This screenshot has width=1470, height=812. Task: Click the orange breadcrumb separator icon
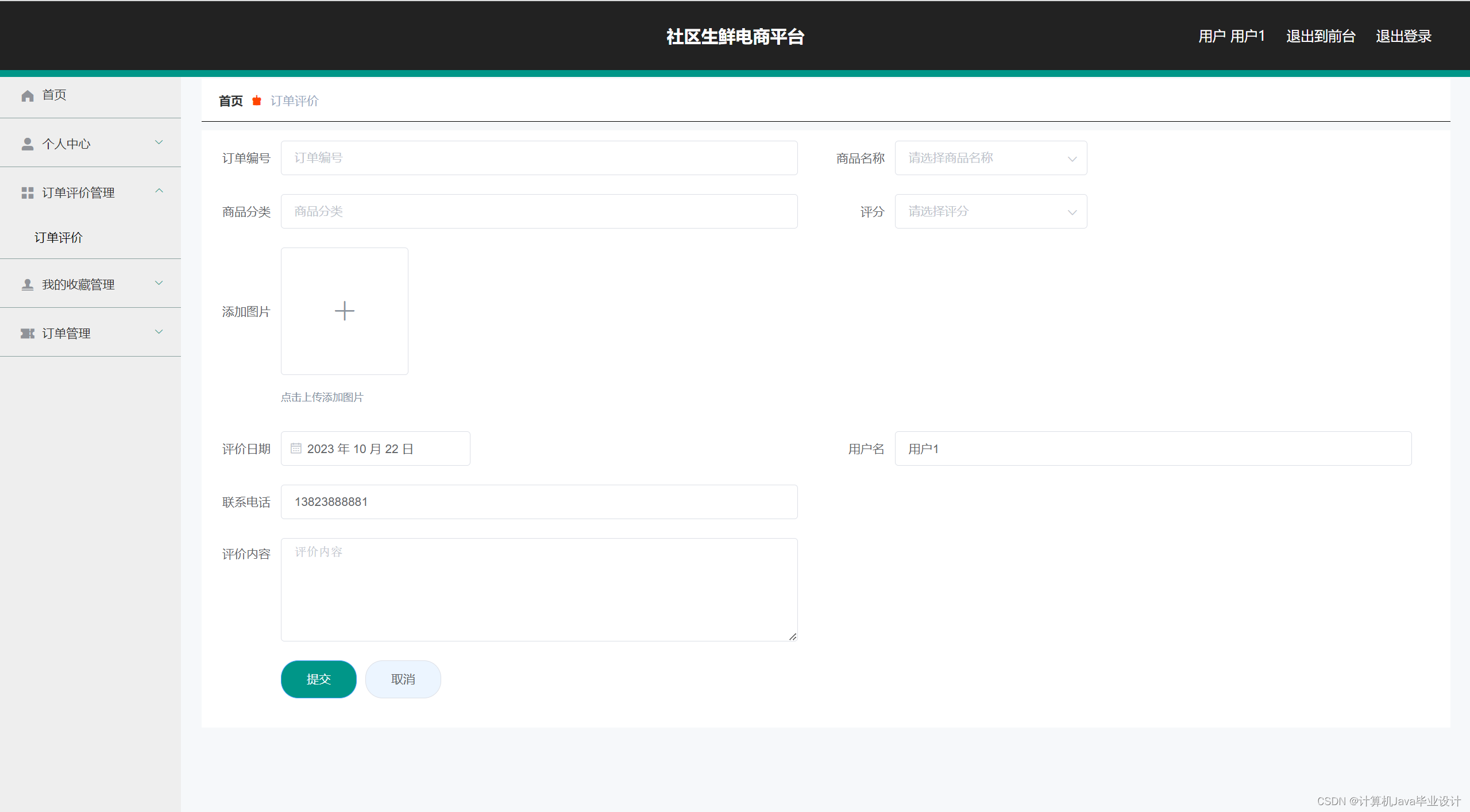click(x=257, y=101)
